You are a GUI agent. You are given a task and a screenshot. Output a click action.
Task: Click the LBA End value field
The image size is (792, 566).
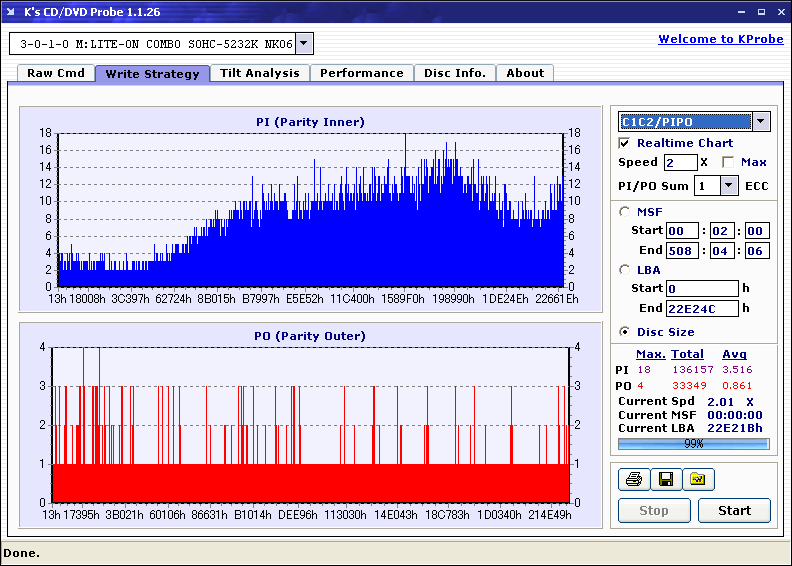click(702, 308)
